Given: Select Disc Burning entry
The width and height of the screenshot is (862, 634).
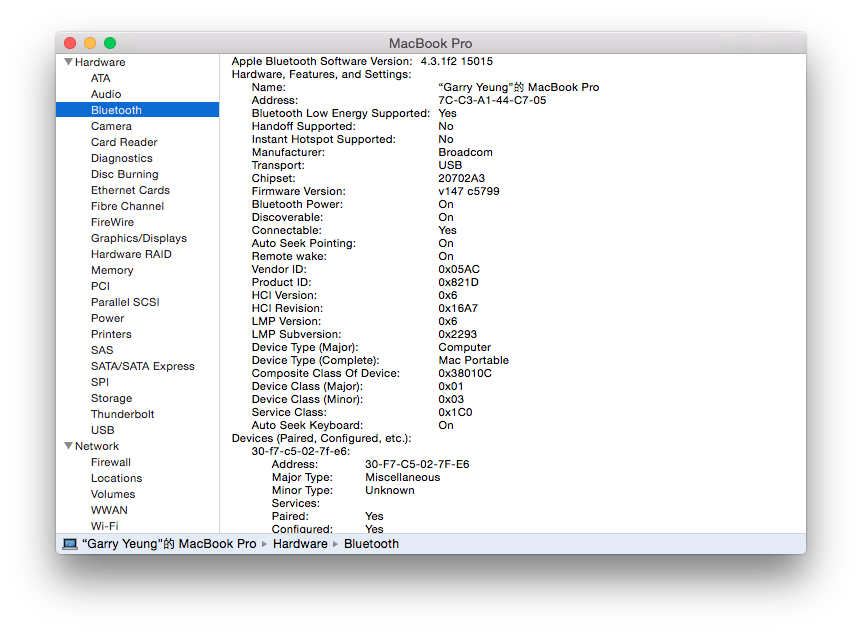Looking at the screenshot, I should [125, 174].
